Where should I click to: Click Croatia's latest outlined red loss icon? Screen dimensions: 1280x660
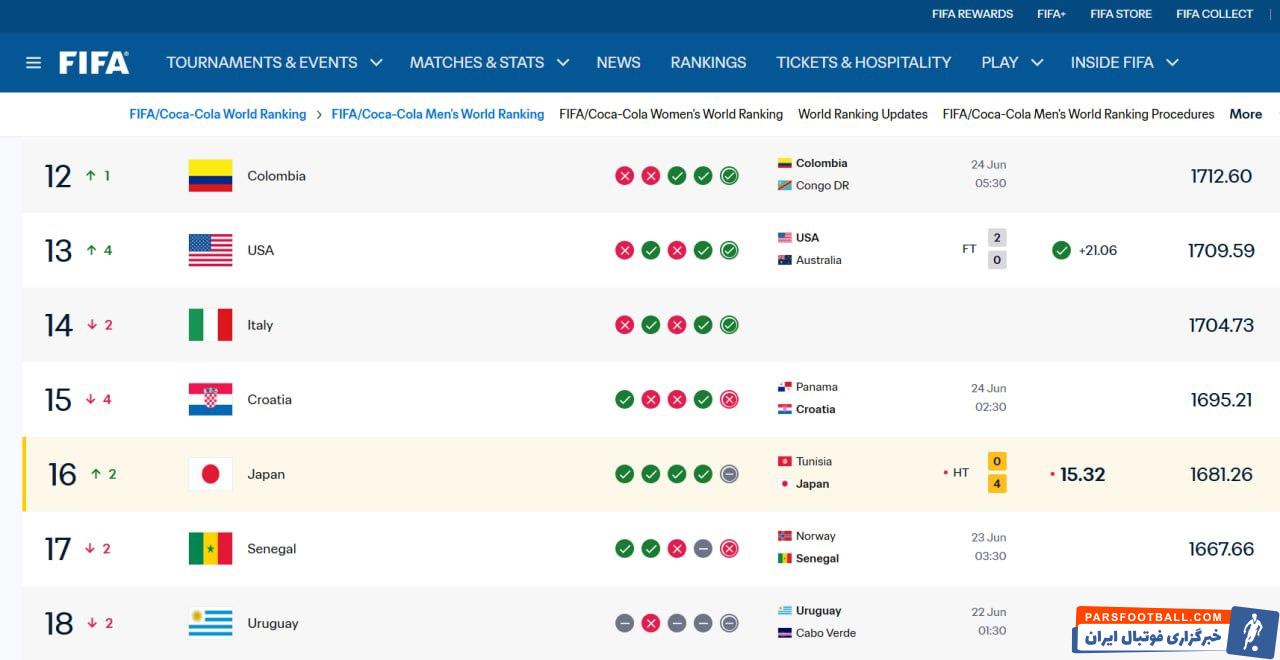(729, 400)
